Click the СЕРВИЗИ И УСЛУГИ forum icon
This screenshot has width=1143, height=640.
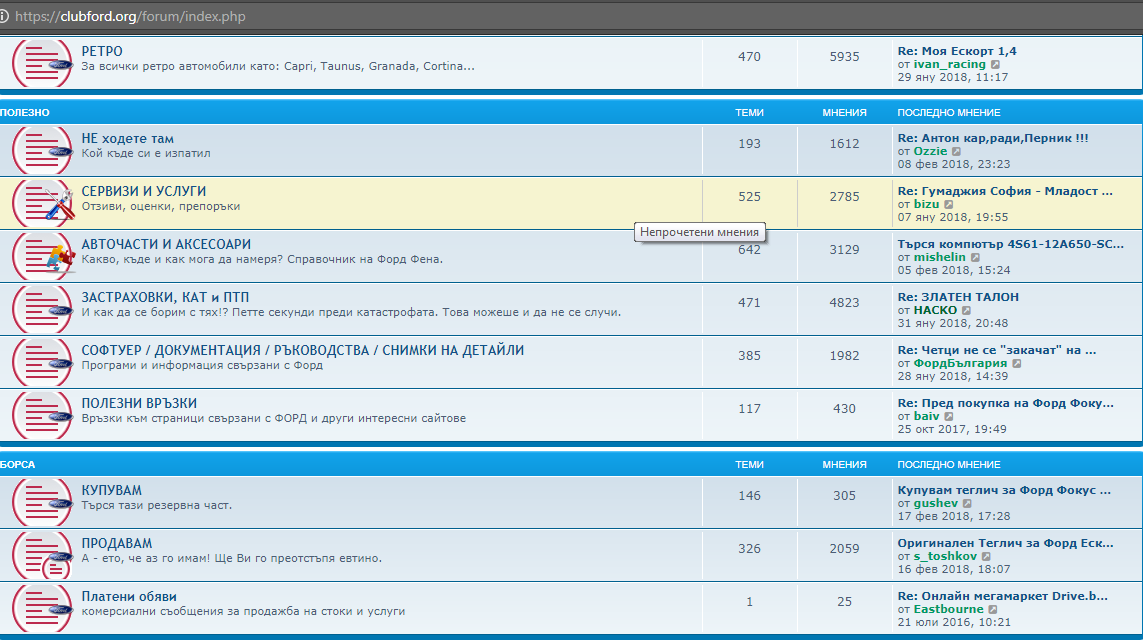point(42,203)
